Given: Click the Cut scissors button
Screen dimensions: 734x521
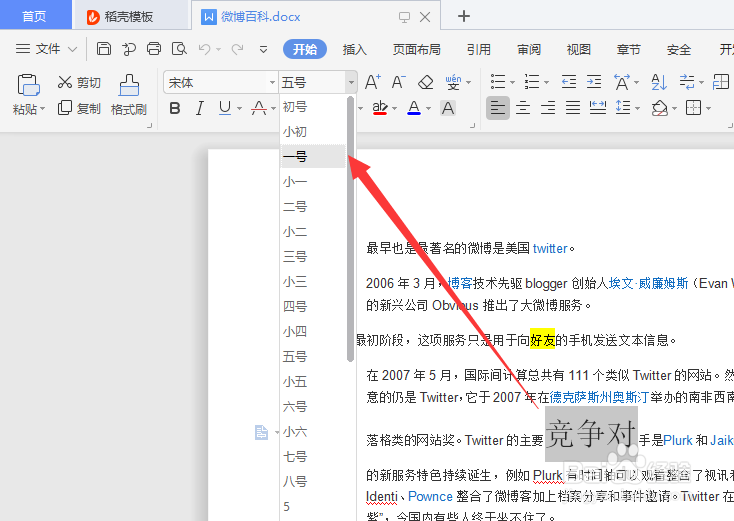Looking at the screenshot, I should click(x=79, y=82).
